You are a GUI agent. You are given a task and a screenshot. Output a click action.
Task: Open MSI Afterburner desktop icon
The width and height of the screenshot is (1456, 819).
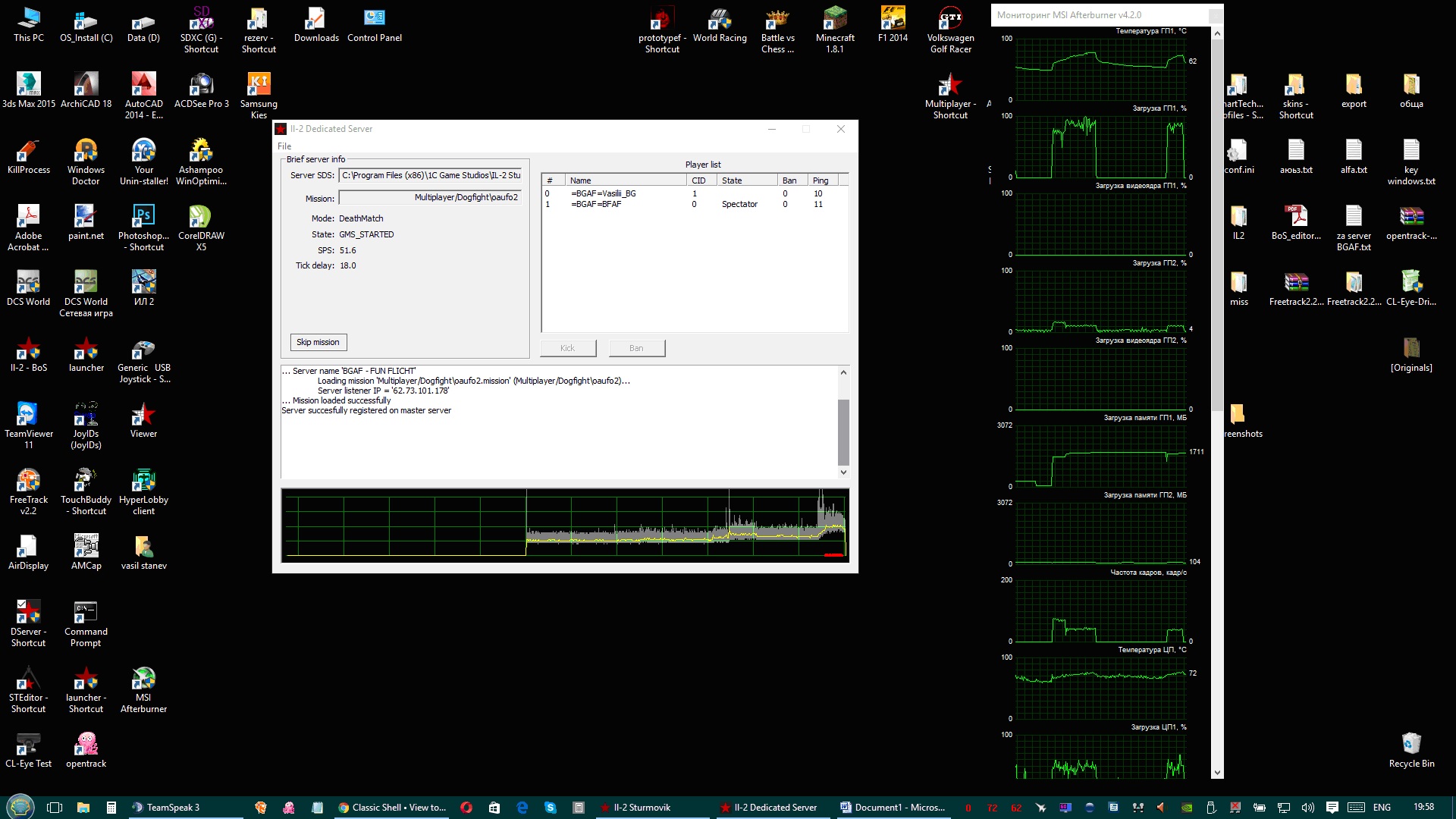[144, 689]
